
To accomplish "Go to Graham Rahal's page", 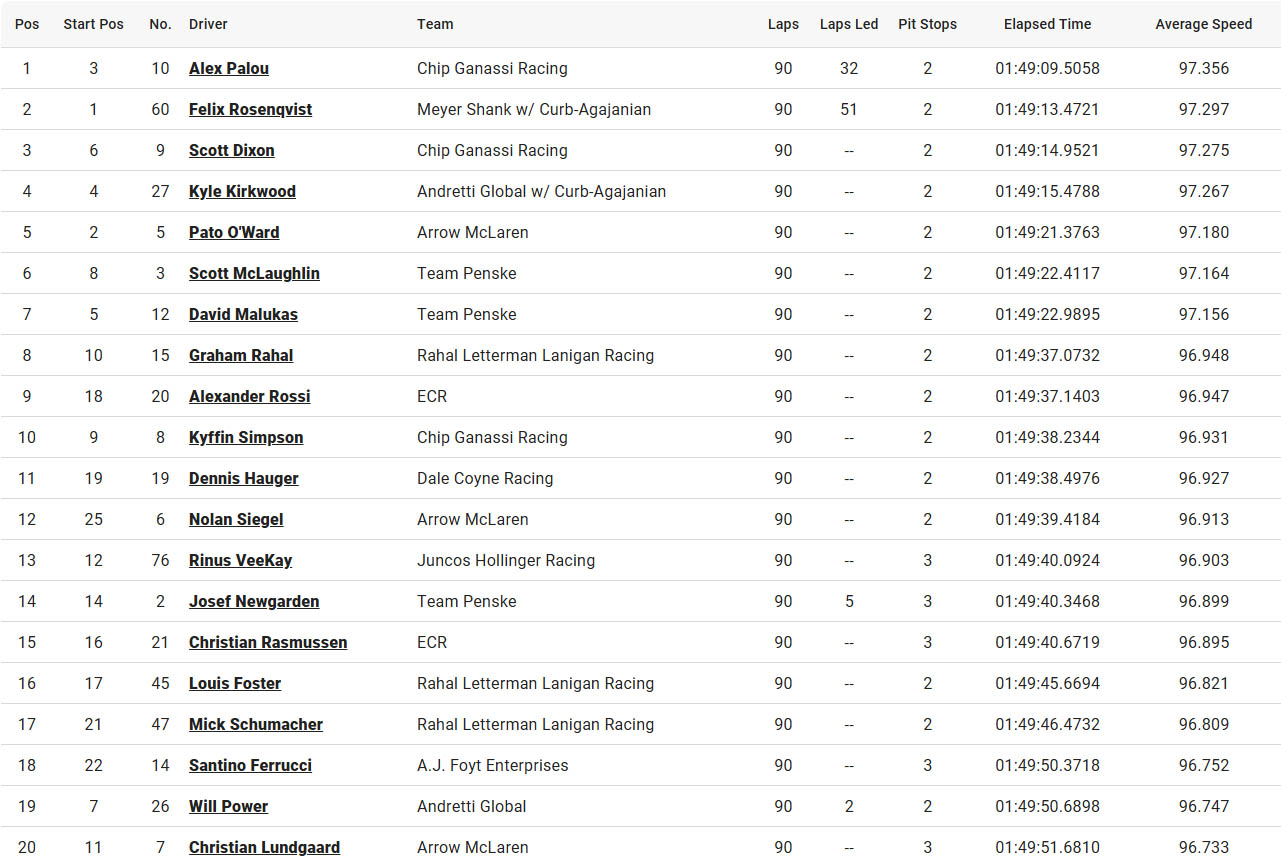I will (x=241, y=356).
